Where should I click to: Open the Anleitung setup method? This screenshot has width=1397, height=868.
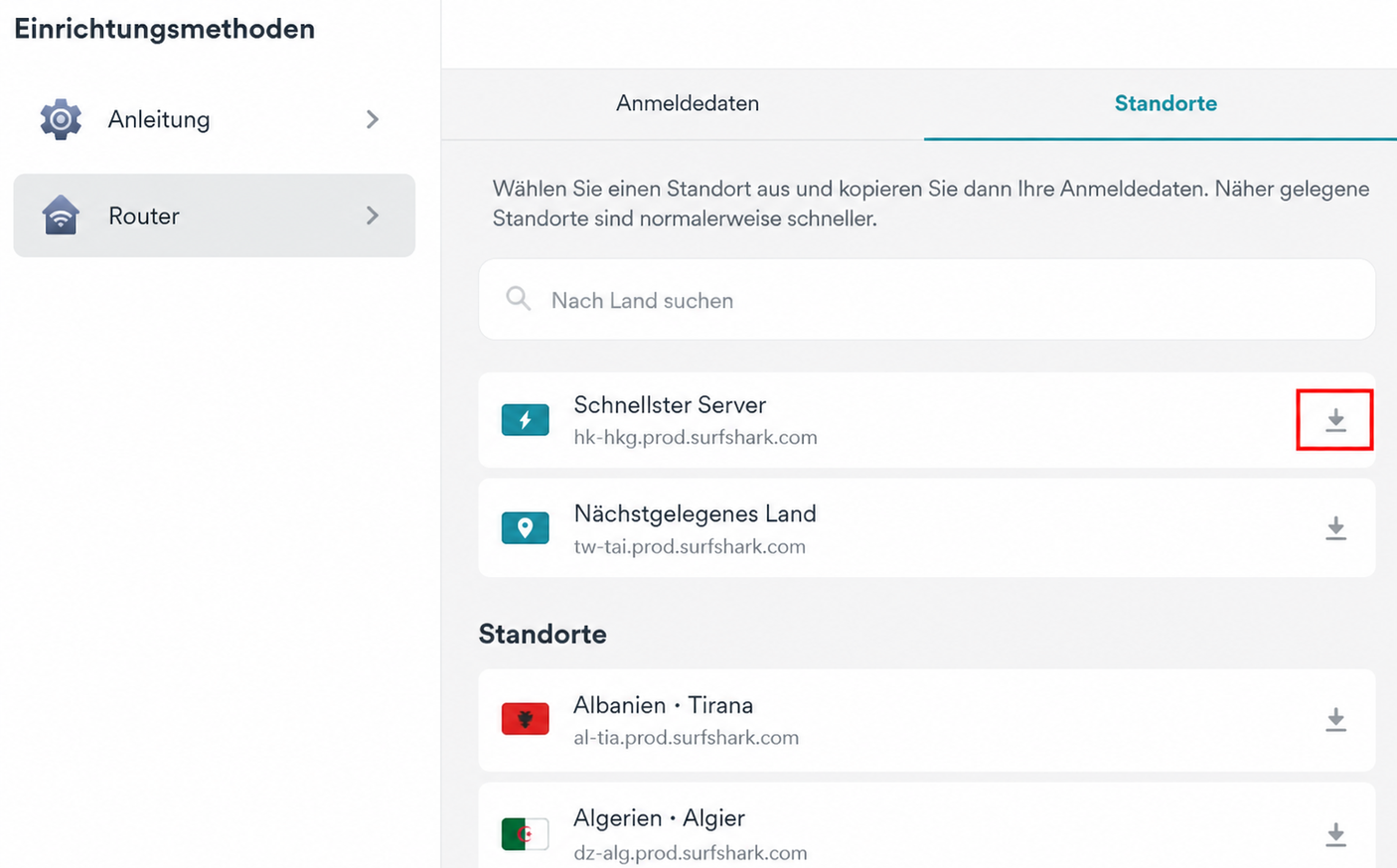[x=215, y=119]
